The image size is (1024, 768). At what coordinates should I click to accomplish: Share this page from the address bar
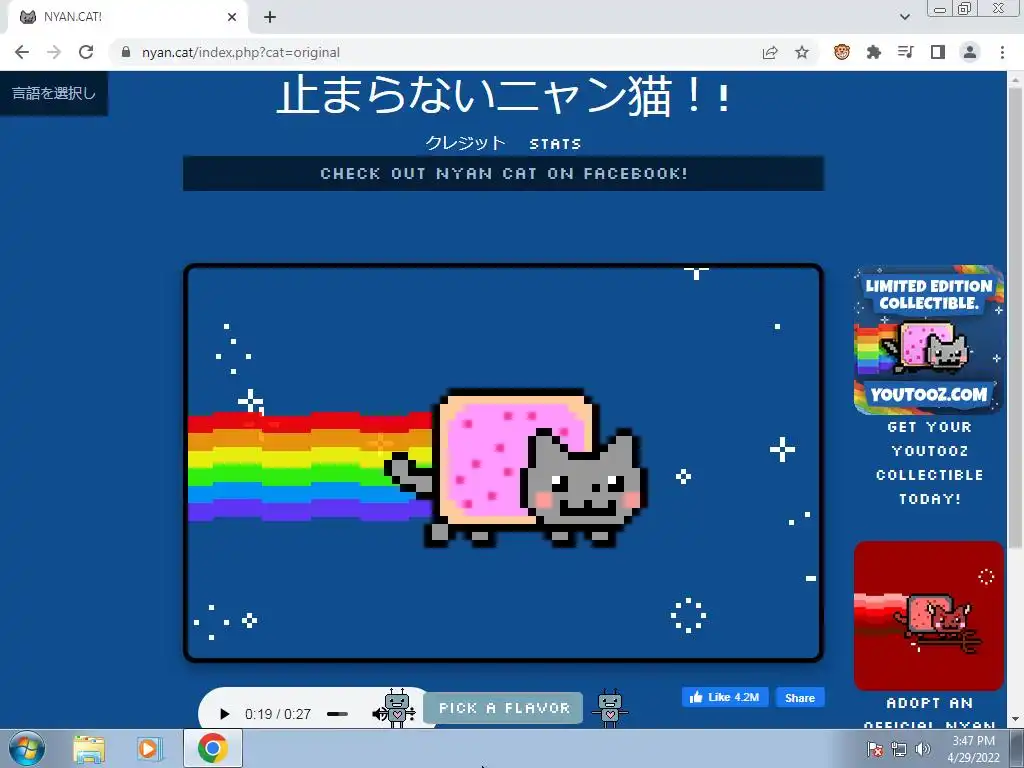770,52
